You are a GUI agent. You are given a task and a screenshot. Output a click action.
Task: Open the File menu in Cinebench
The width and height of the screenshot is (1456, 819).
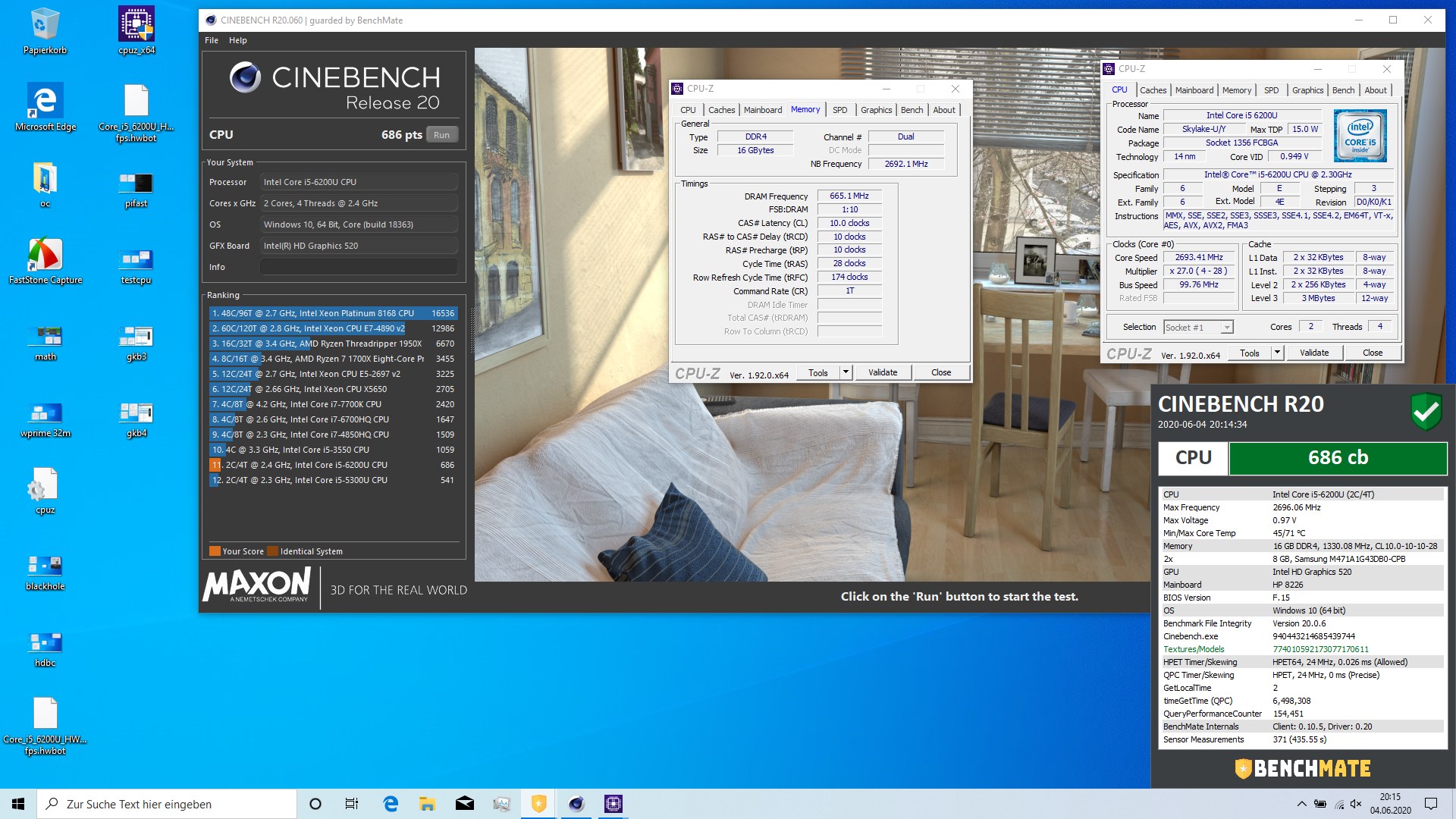pyautogui.click(x=212, y=40)
